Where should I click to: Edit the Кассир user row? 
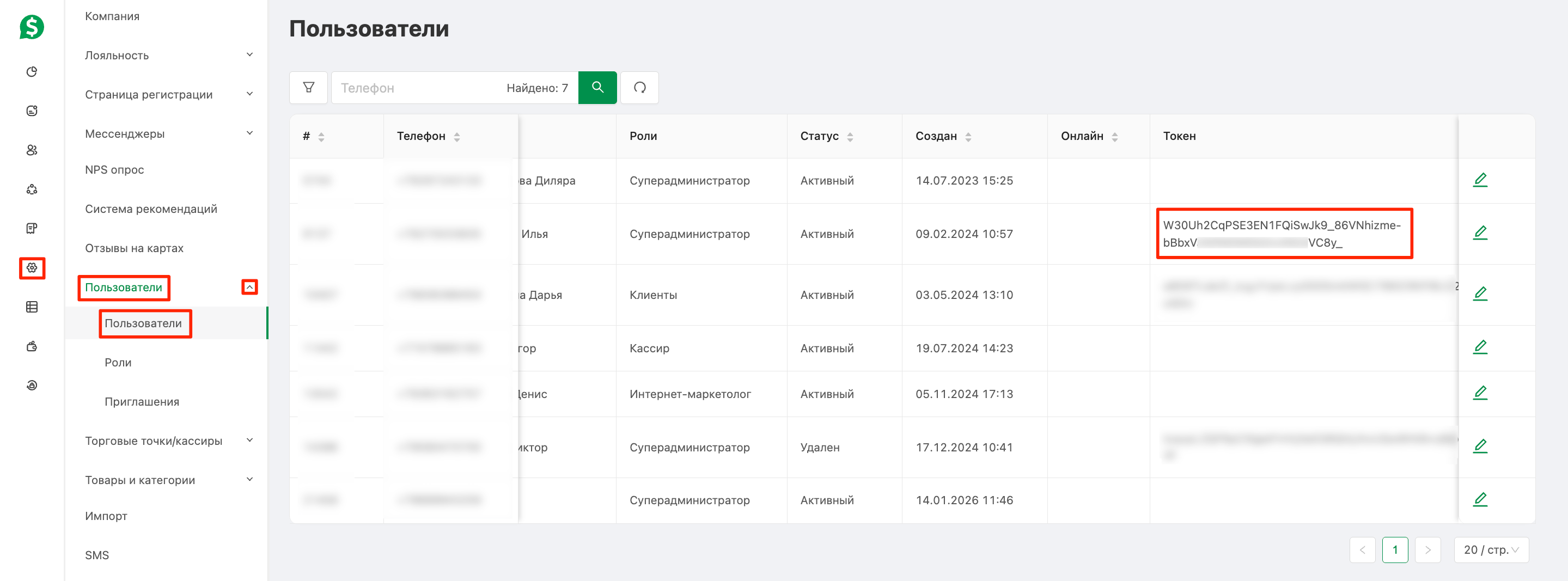1480,347
